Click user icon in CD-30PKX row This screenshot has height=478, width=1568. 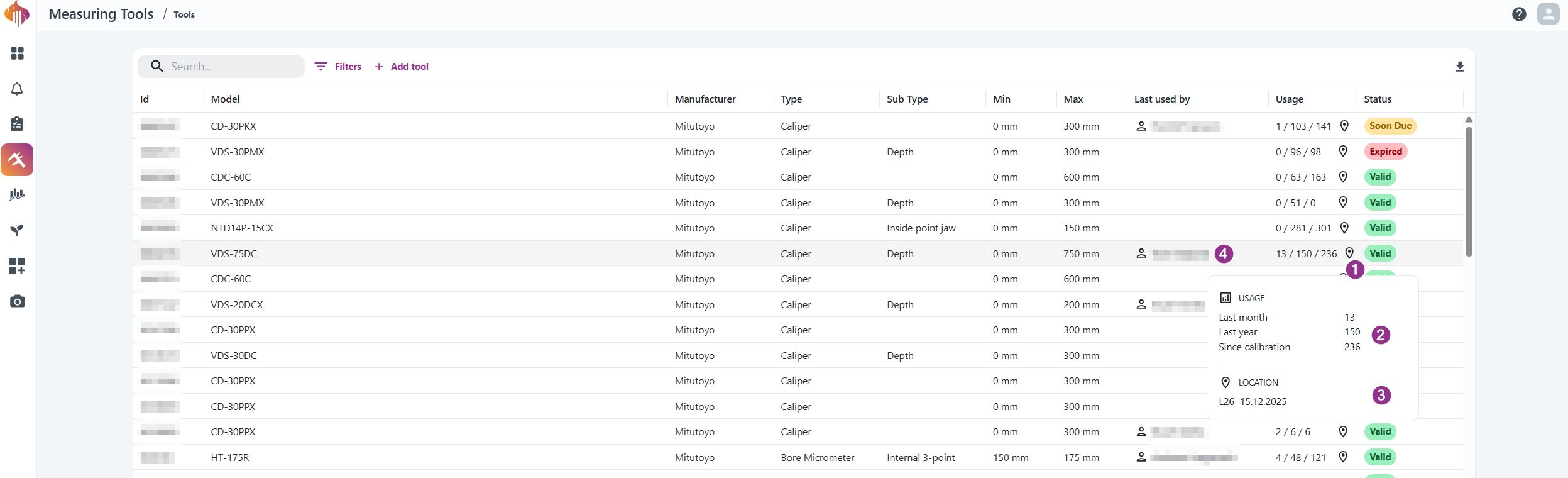pyautogui.click(x=1141, y=126)
